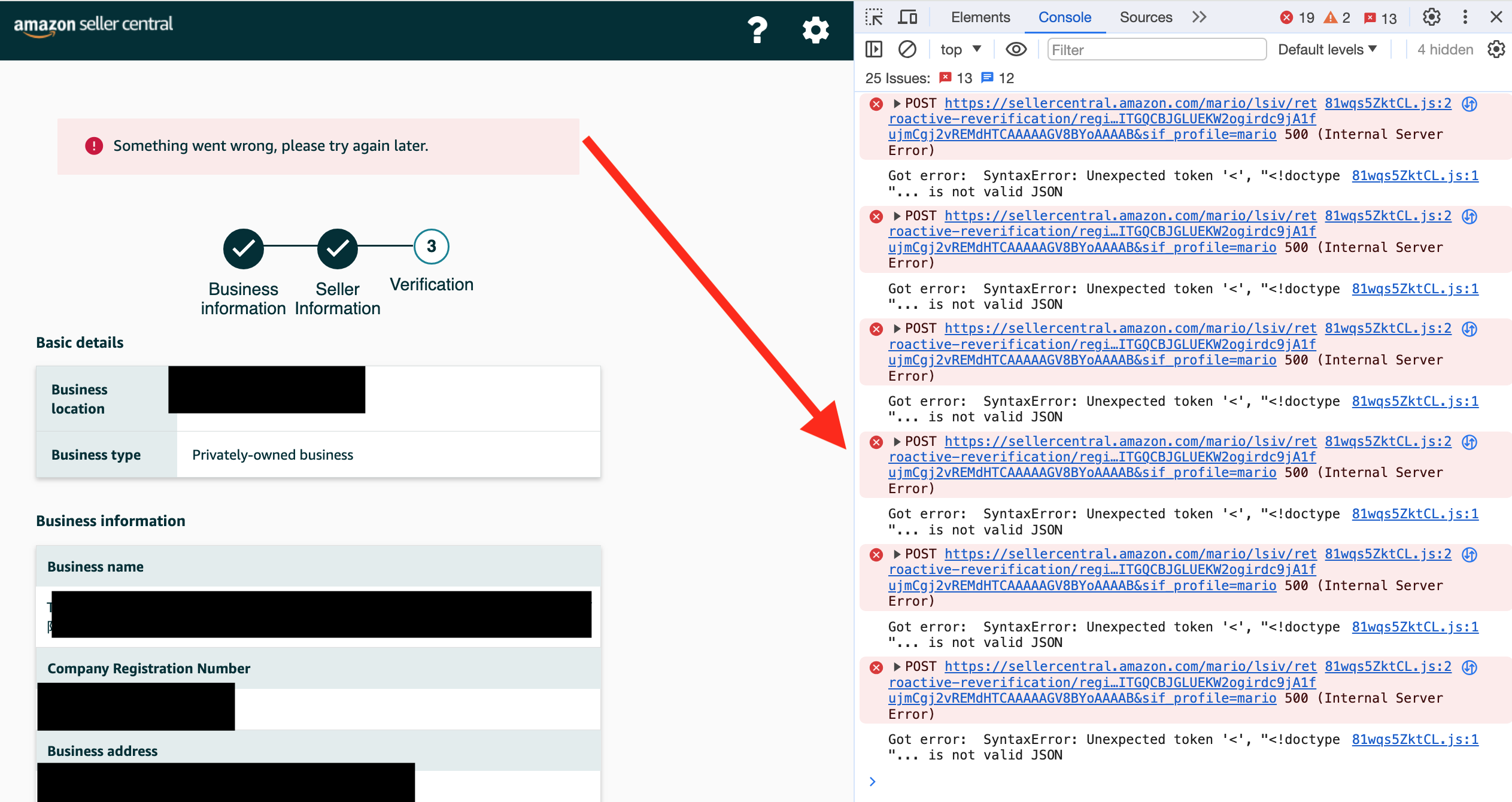1512x802 pixels.
Task: Switch to the Elements tab
Action: (980, 17)
